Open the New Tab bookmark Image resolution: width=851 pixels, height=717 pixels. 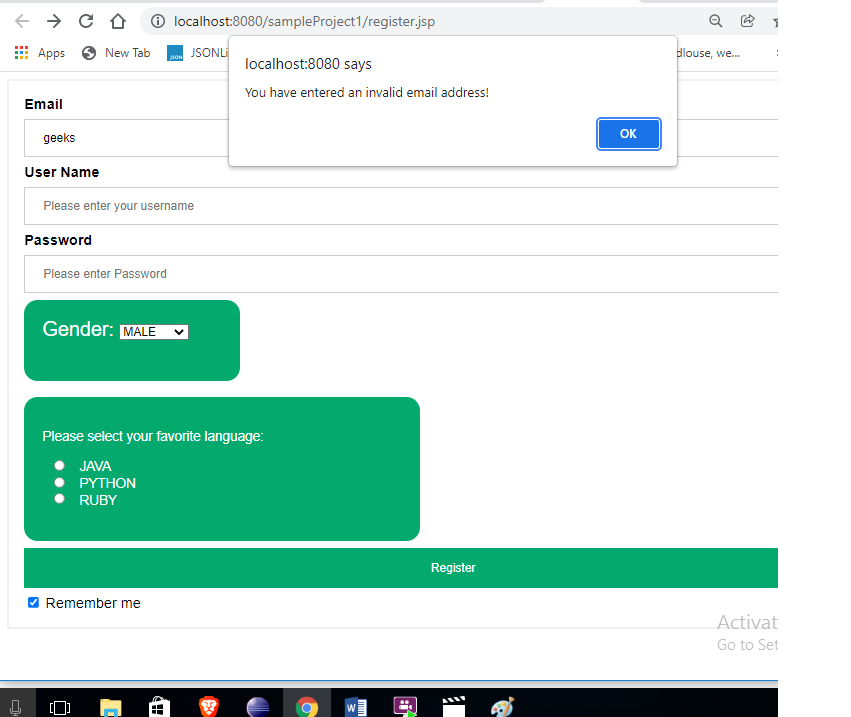tap(116, 53)
